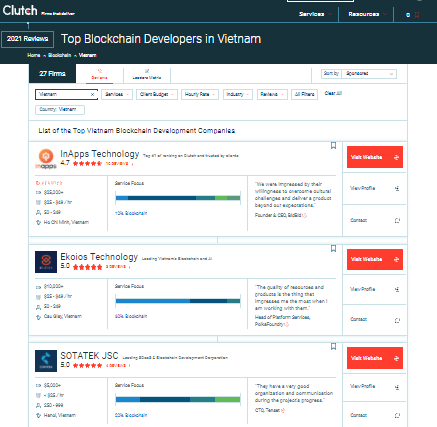Screen dimensions: 437x427
Task: Expand the Industry filter
Action: [x=238, y=94]
